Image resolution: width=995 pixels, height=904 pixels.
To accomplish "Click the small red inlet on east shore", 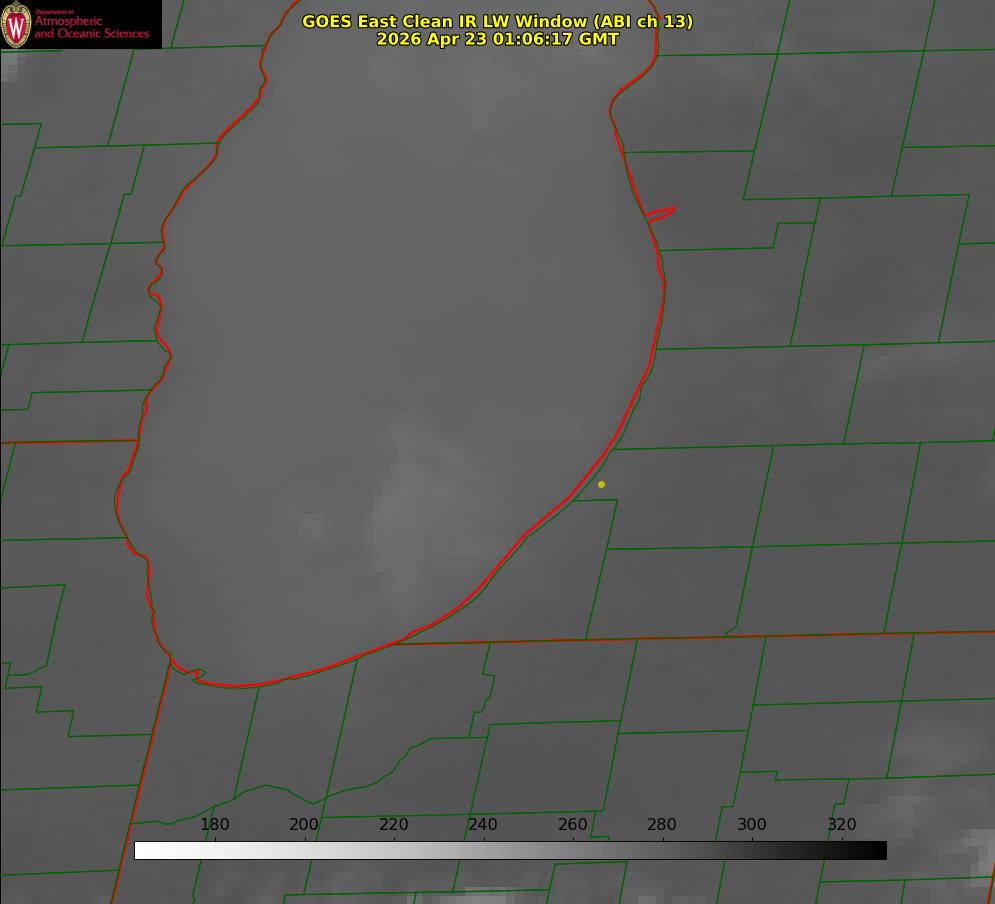I will 660,214.
